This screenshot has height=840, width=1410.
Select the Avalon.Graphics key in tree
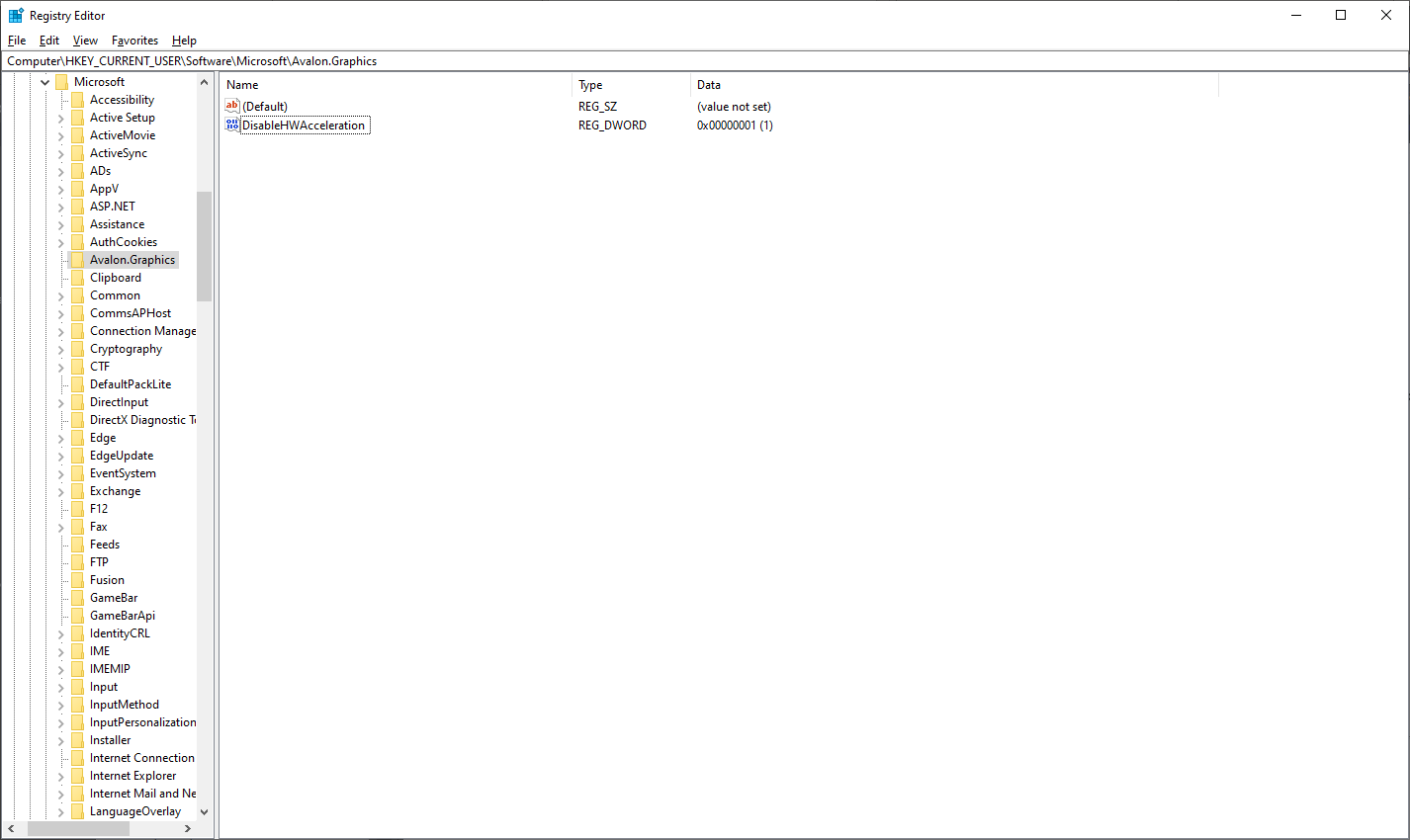[x=132, y=260]
